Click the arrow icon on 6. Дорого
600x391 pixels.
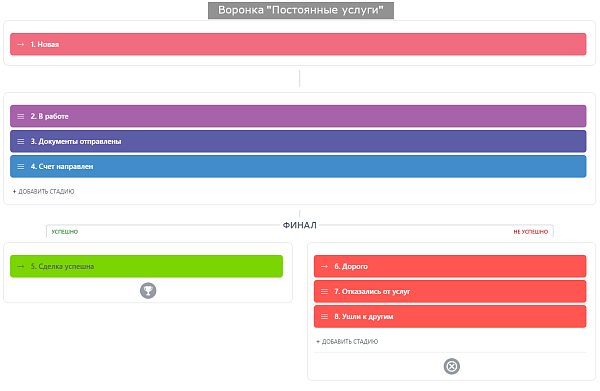point(324,266)
